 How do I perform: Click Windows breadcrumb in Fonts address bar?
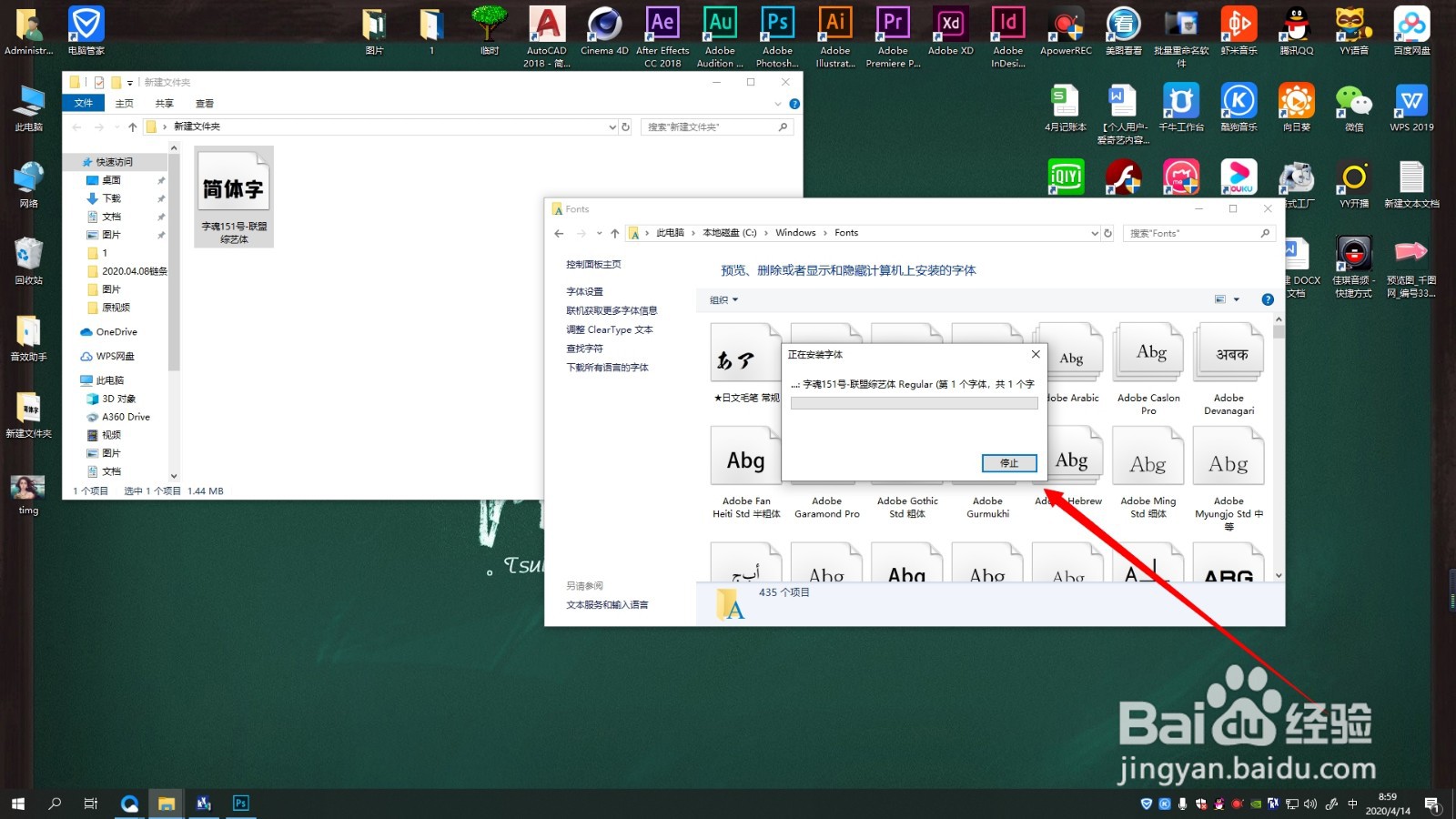click(x=795, y=233)
